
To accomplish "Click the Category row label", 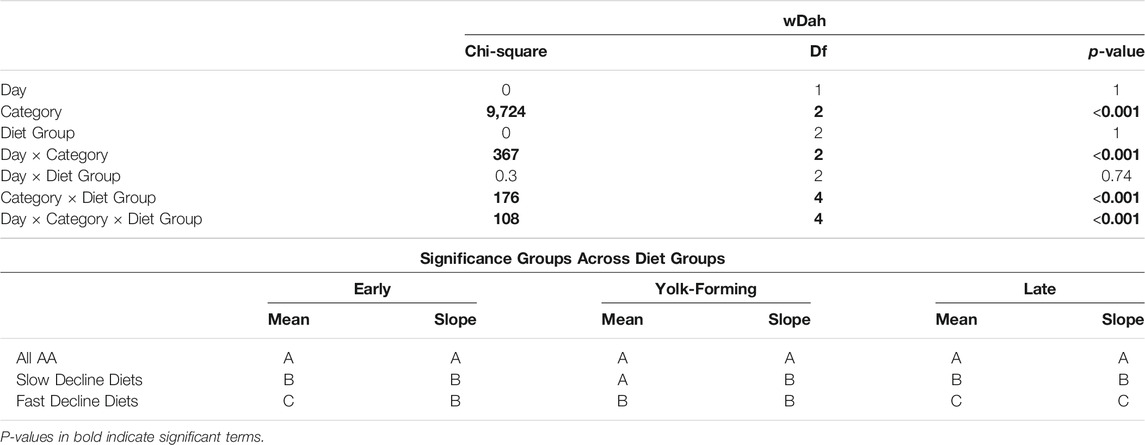I will click(x=31, y=112).
